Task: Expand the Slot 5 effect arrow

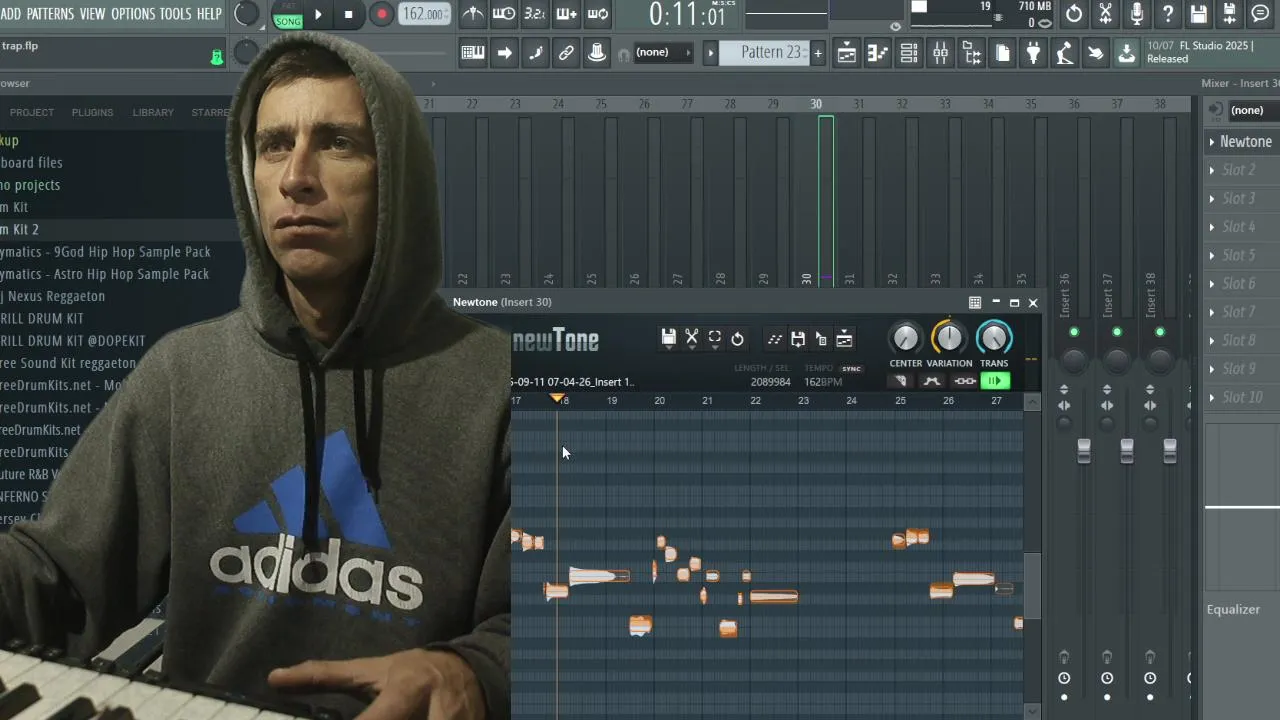Action: [x=1212, y=255]
